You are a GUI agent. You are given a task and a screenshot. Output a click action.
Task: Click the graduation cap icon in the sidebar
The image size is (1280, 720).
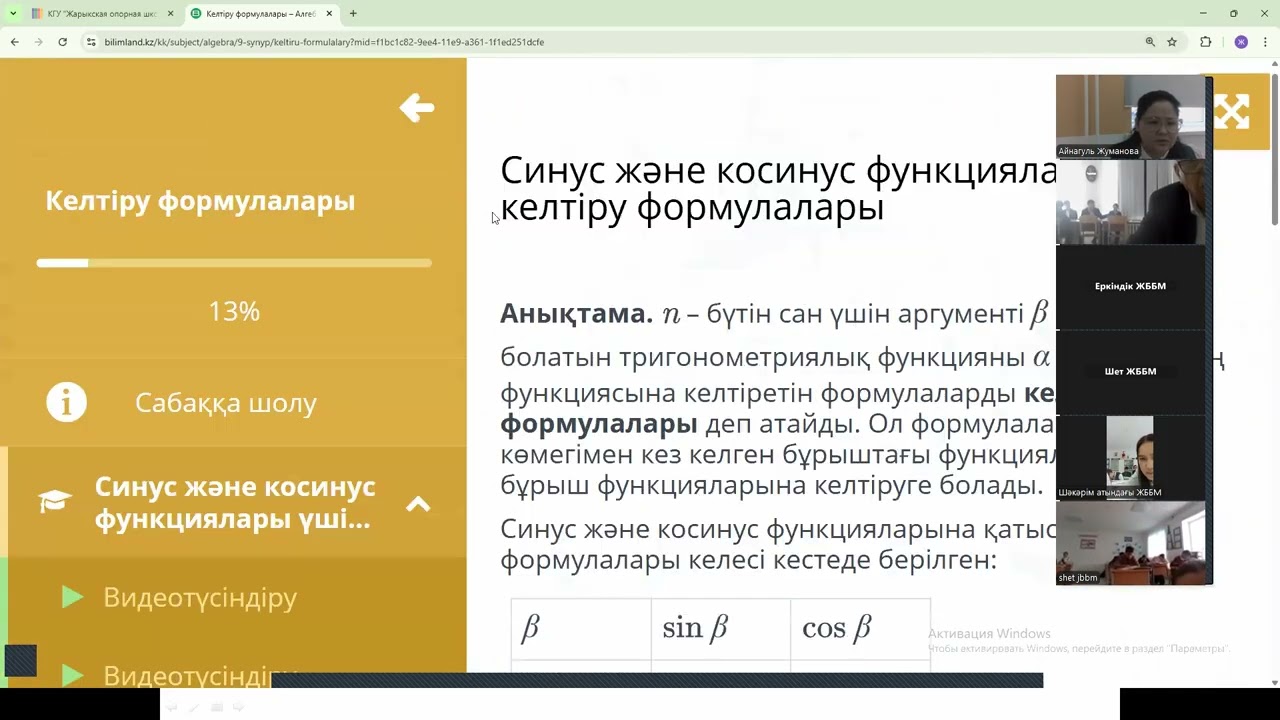[55, 502]
